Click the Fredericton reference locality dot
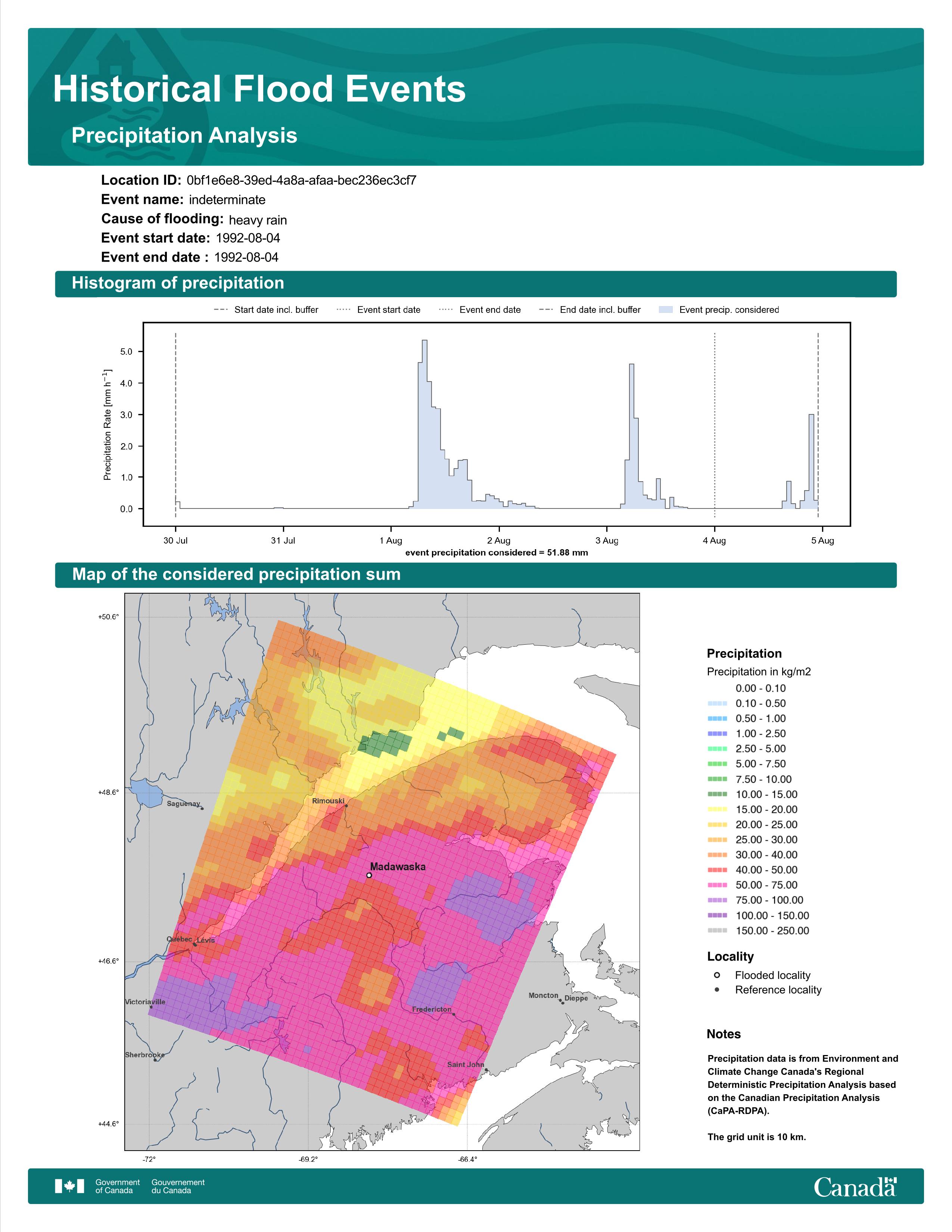 pos(454,1014)
